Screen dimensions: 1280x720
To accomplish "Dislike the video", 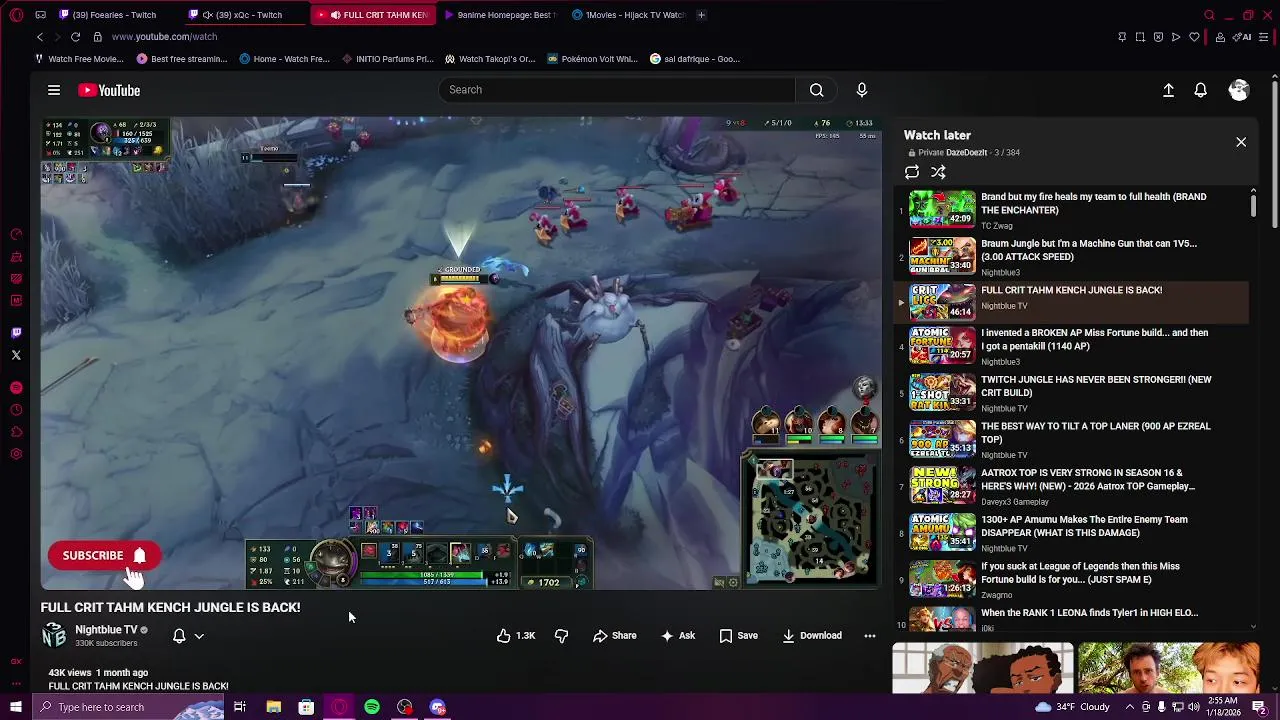I will (561, 635).
